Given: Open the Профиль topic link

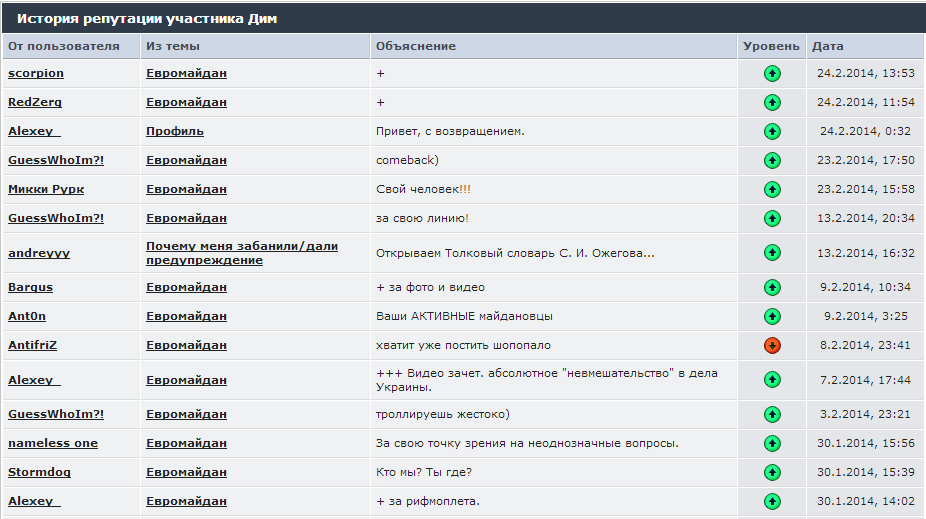Looking at the screenshot, I should (x=175, y=131).
